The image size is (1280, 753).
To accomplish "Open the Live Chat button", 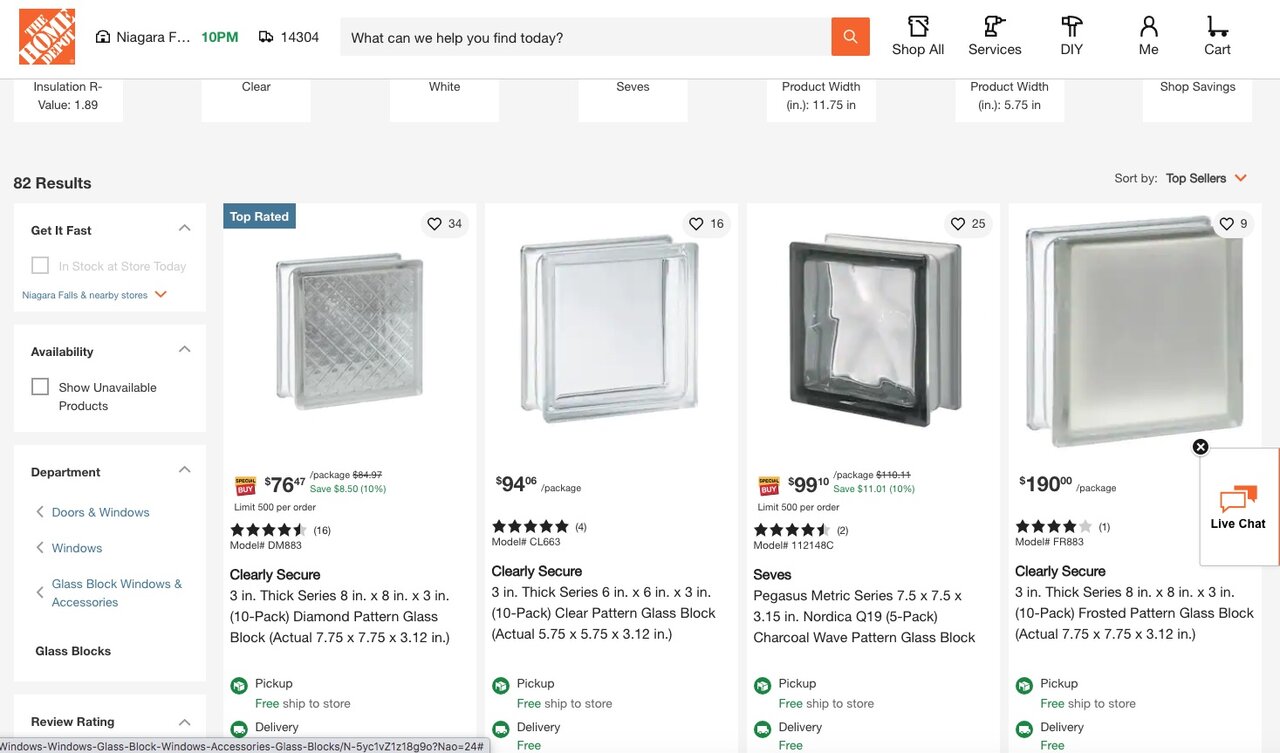I will 1238,508.
